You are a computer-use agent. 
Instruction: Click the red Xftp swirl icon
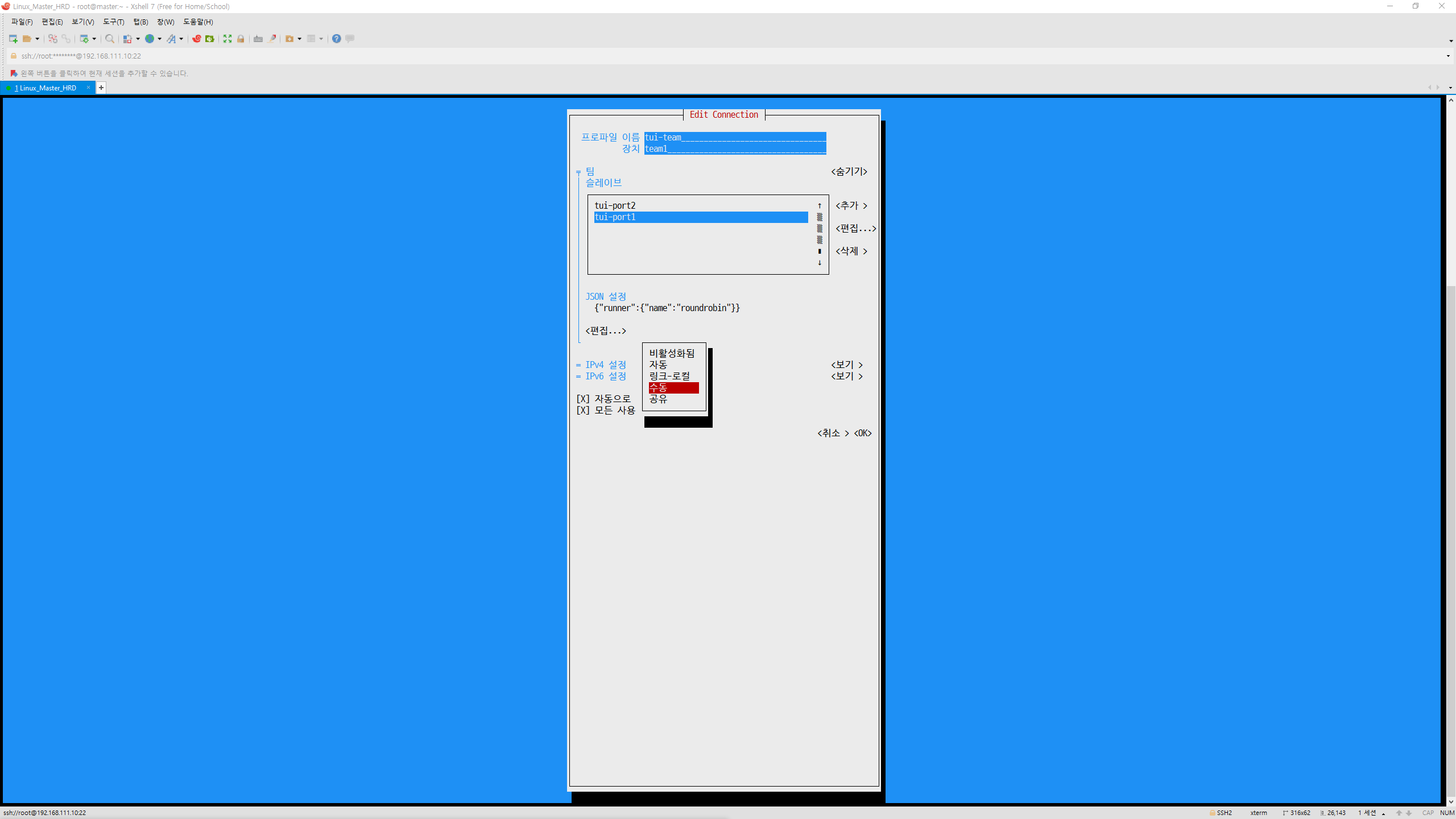[x=197, y=39]
